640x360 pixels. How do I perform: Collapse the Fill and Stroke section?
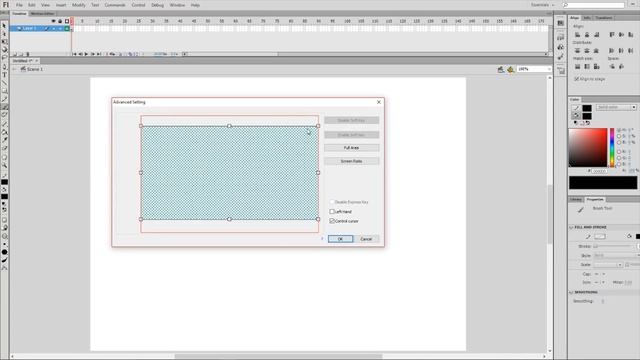(571, 227)
